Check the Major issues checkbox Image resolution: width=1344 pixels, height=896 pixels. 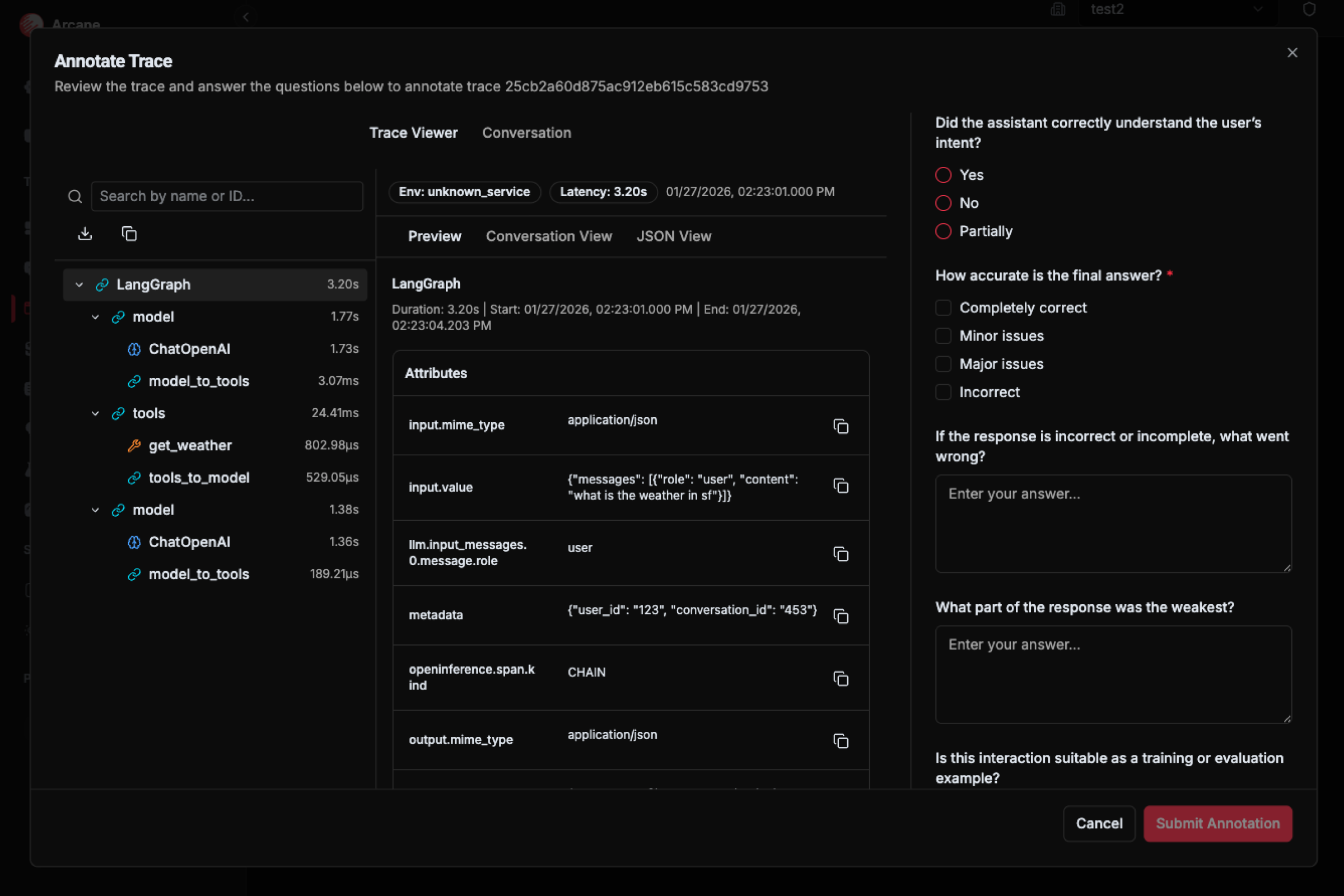pyautogui.click(x=943, y=364)
